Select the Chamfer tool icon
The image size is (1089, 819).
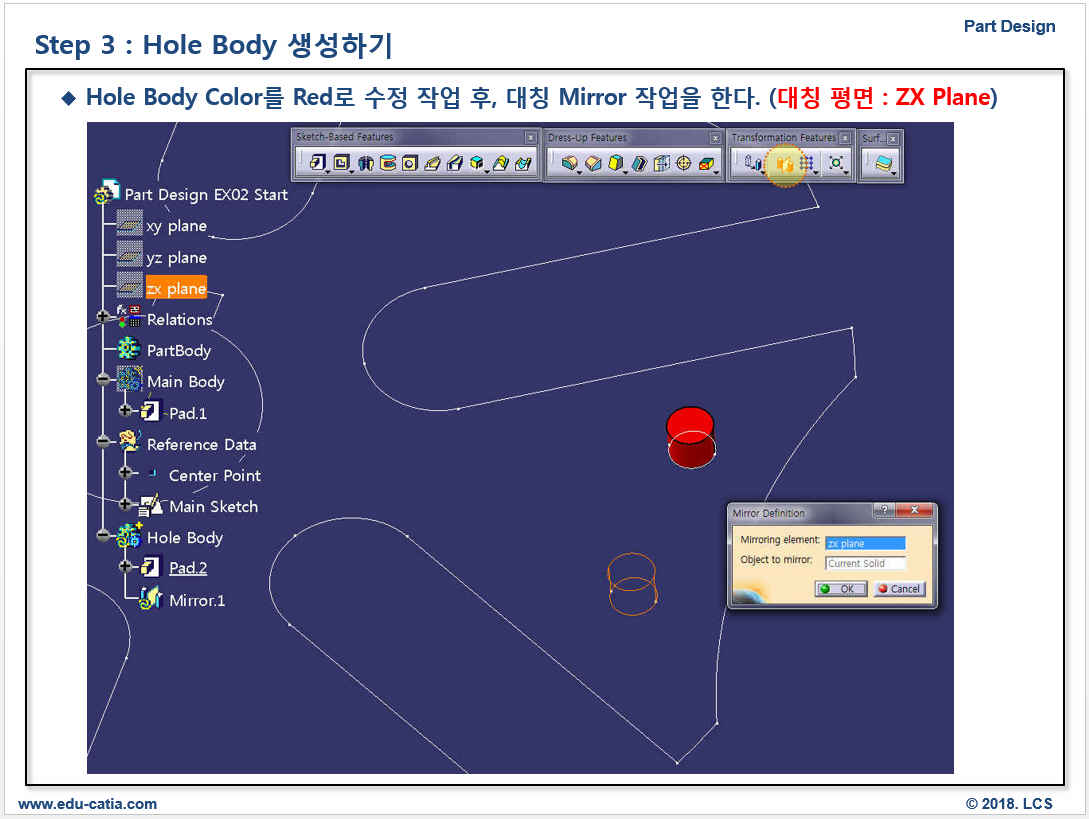point(593,163)
